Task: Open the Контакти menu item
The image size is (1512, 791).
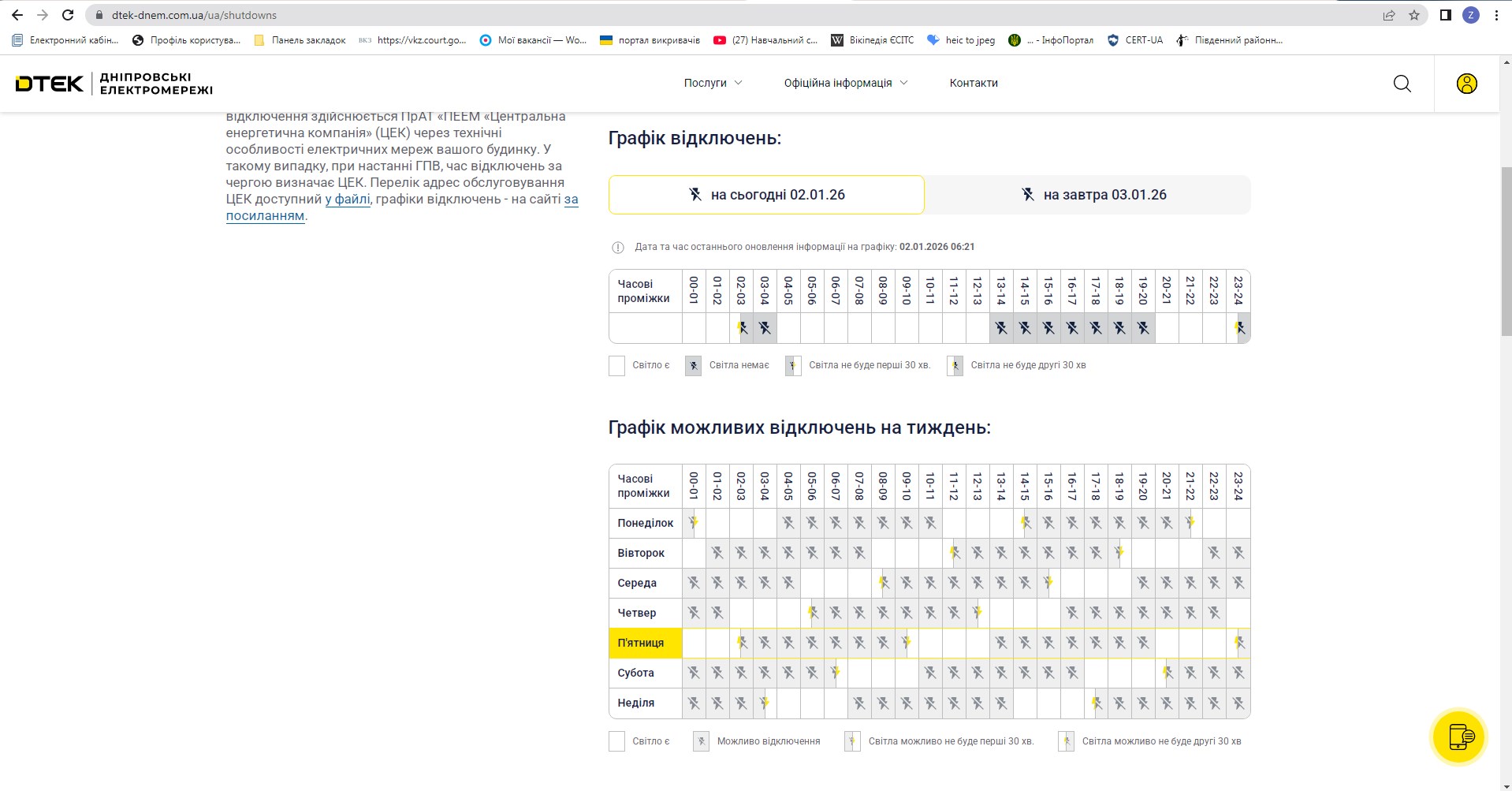Action: pyautogui.click(x=973, y=83)
